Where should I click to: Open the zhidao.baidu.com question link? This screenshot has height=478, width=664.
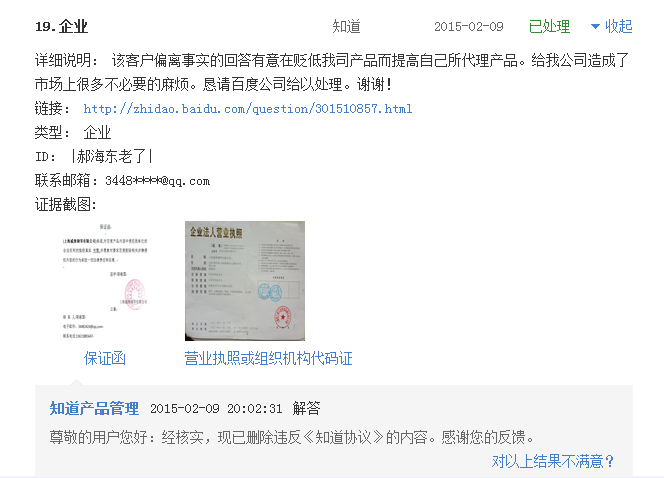click(248, 109)
